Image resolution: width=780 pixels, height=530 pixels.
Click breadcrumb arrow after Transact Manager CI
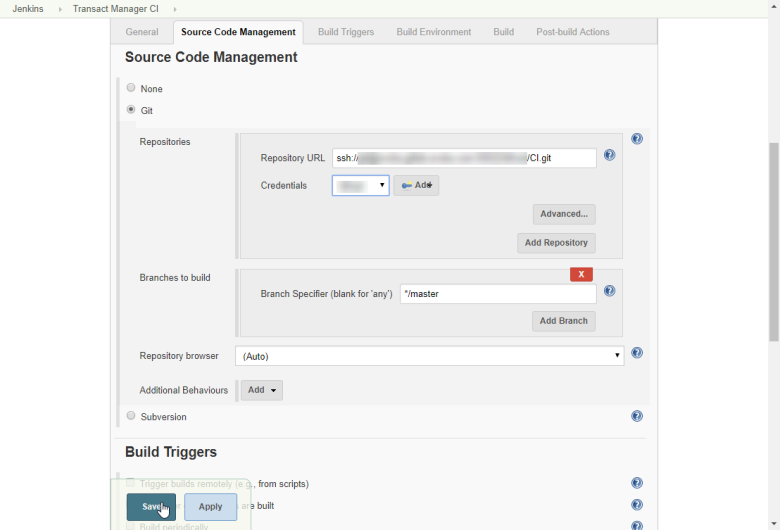pyautogui.click(x=175, y=9)
